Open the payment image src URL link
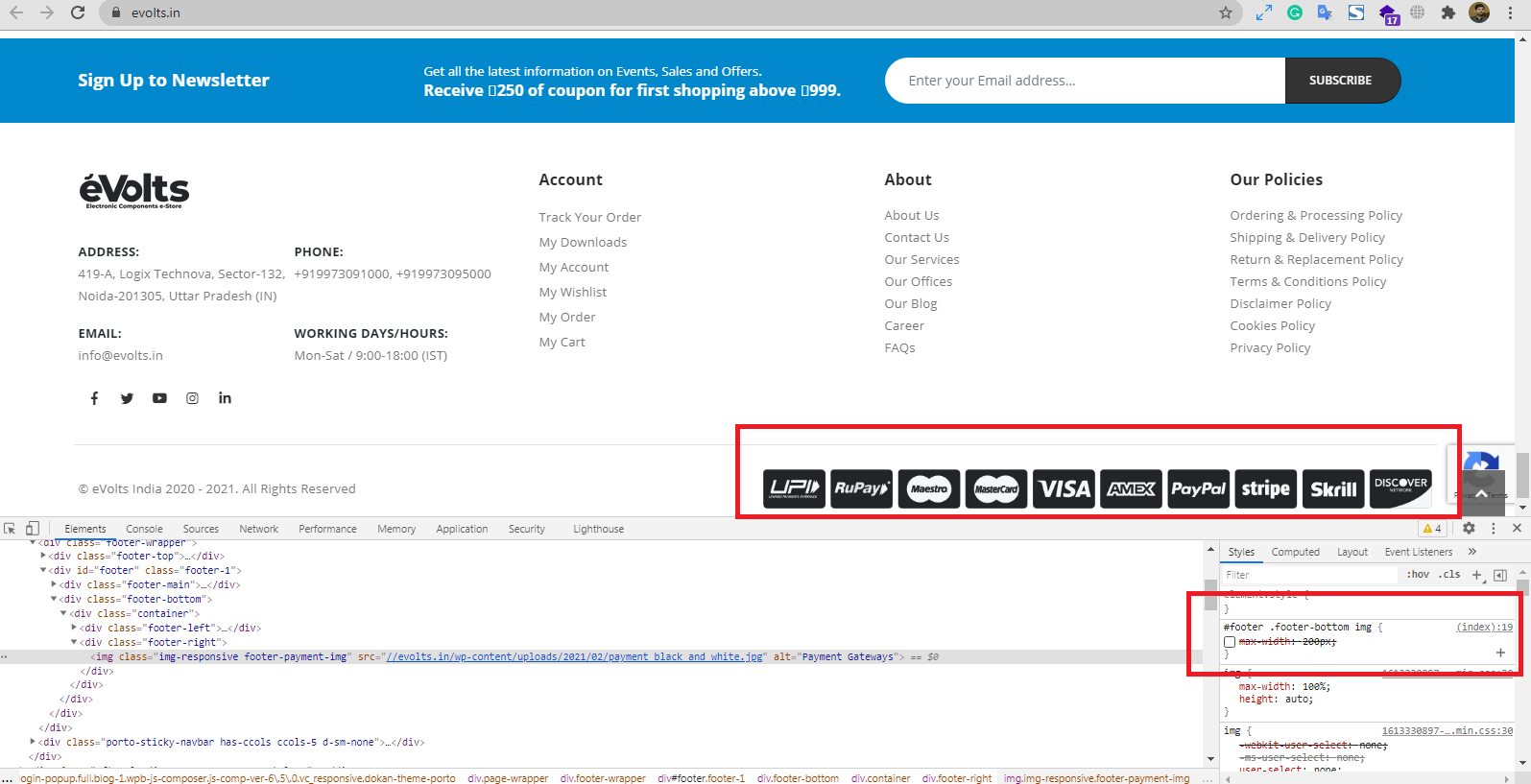 pos(576,657)
